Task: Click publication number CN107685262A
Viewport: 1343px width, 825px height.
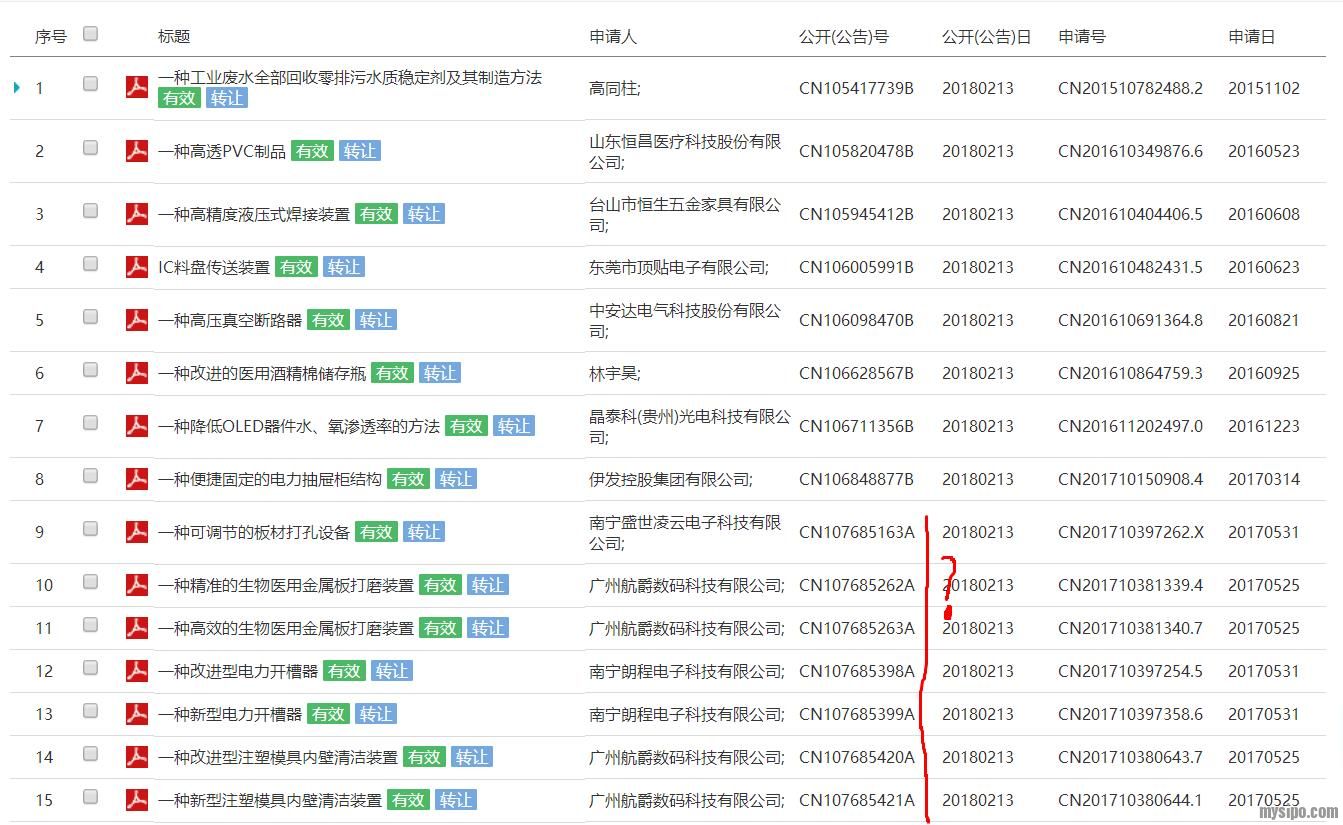Action: [856, 585]
